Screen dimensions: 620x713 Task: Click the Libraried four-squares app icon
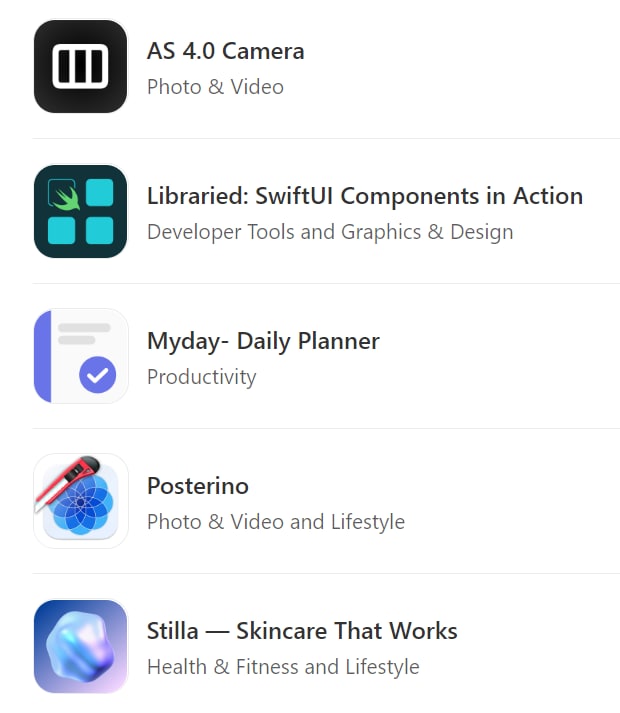(x=80, y=211)
